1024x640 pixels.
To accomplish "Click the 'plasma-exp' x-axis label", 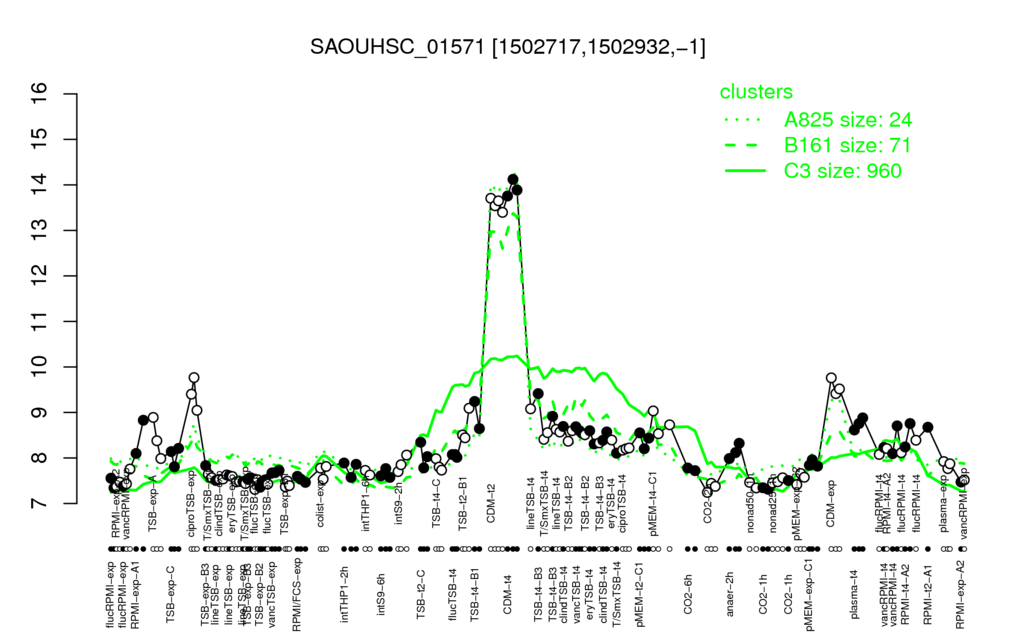I will coord(944,505).
